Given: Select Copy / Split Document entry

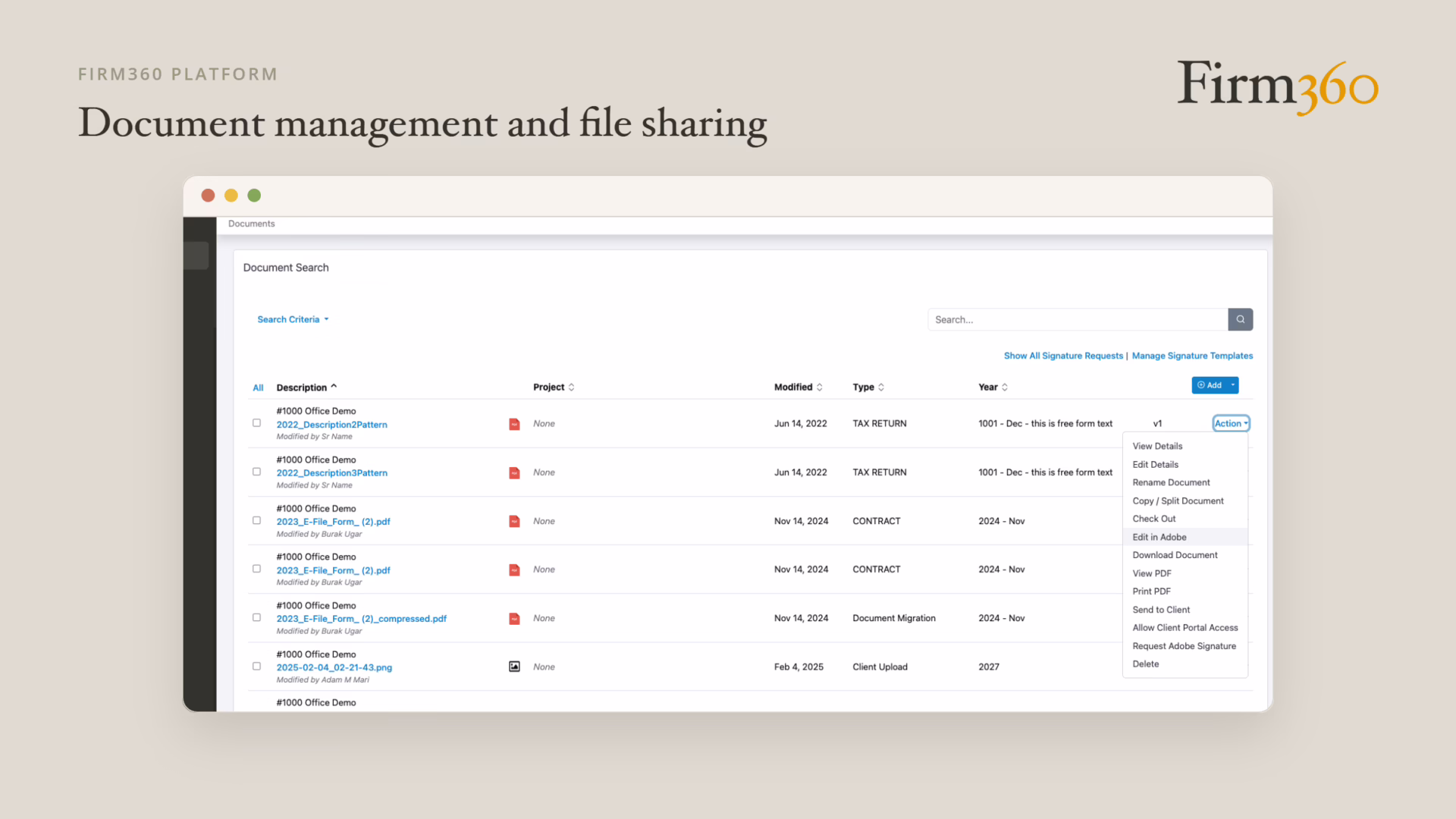Looking at the screenshot, I should pyautogui.click(x=1178, y=500).
